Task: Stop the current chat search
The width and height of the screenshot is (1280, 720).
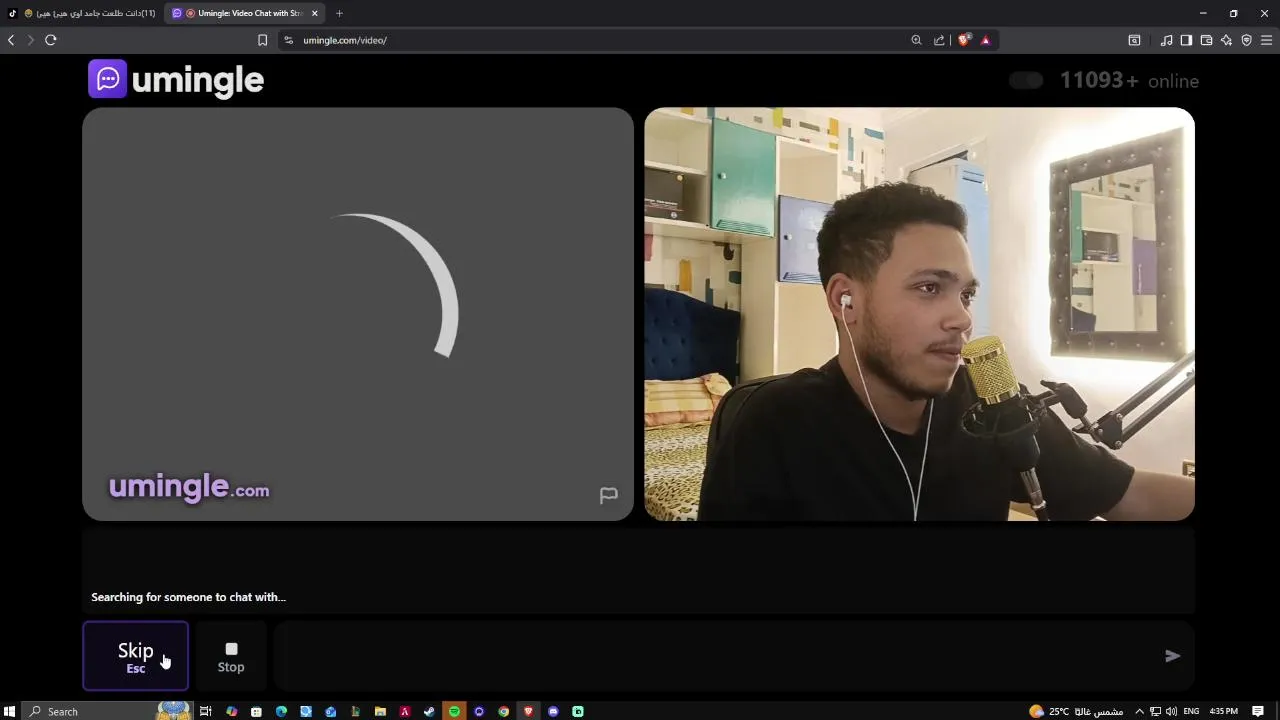Action: 231,656
